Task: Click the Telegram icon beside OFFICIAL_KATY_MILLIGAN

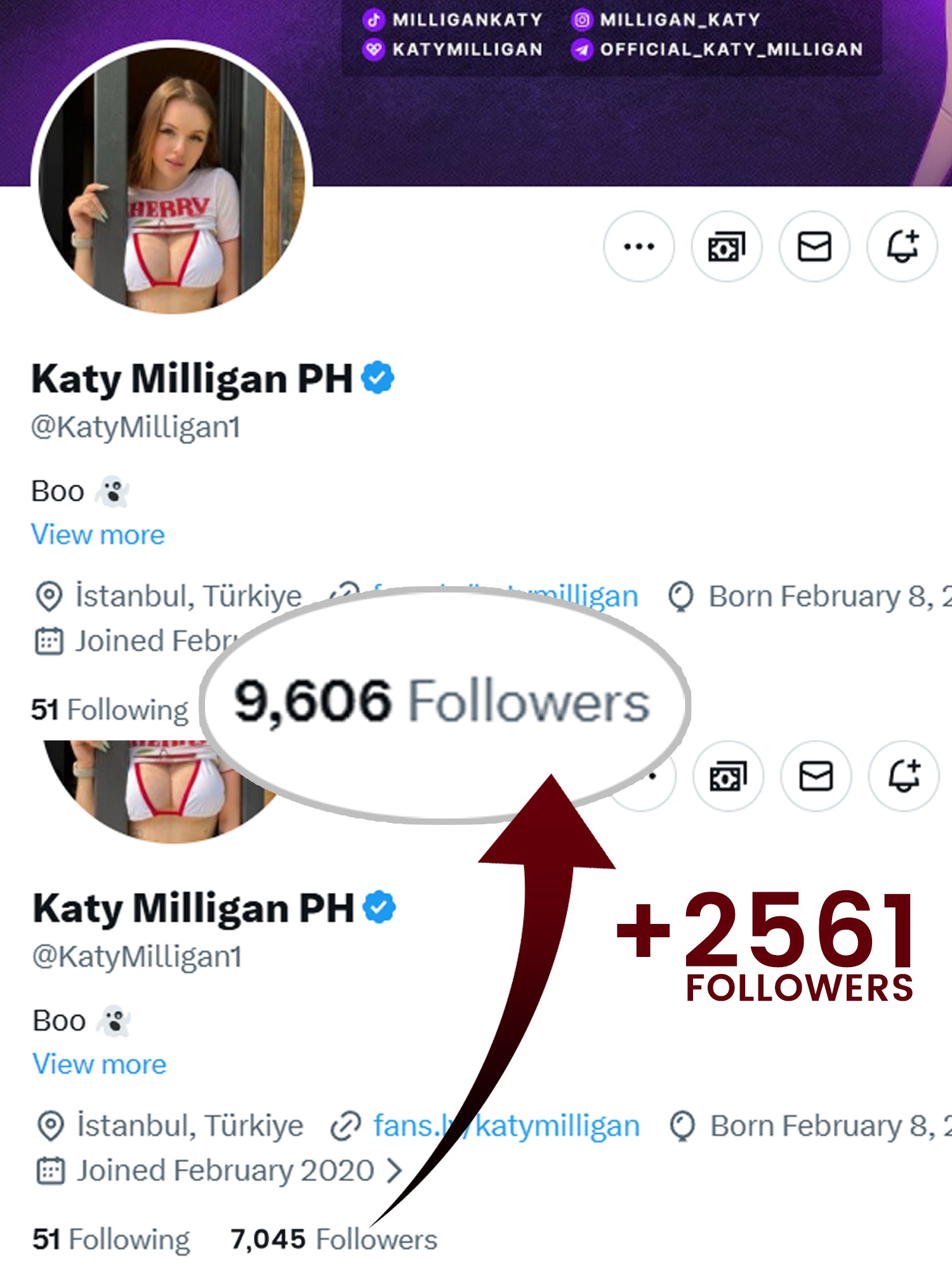Action: [581, 49]
